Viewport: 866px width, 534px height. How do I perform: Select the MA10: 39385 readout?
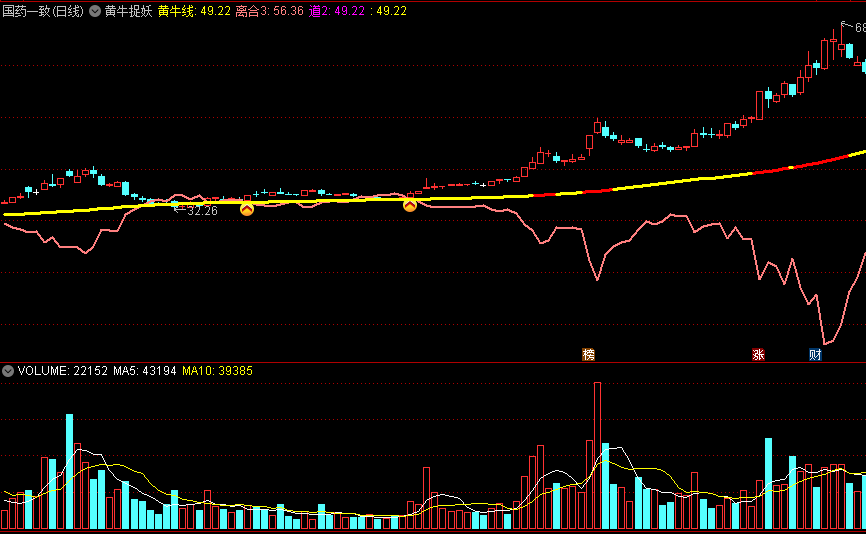click(x=217, y=371)
